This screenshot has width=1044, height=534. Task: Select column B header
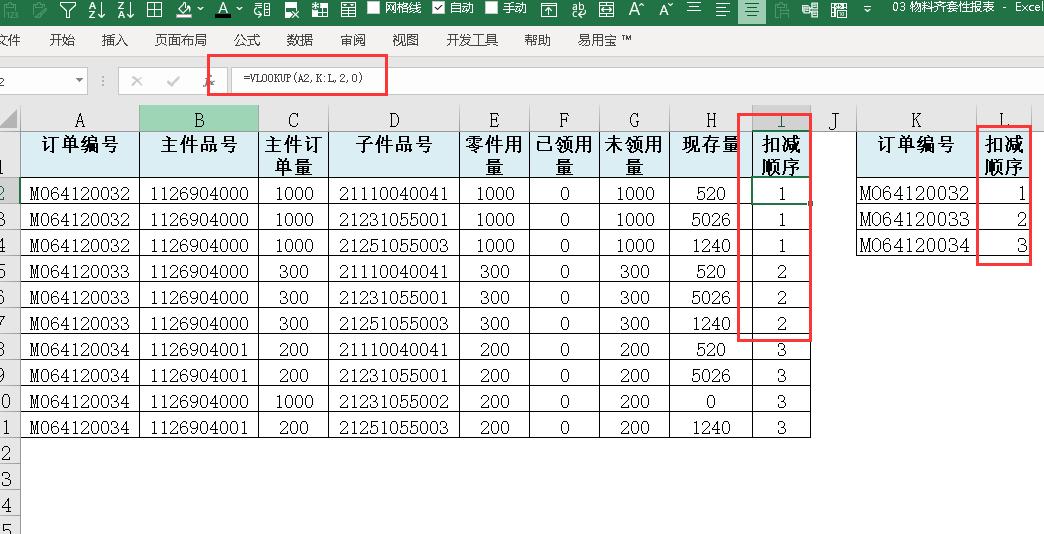pos(199,119)
